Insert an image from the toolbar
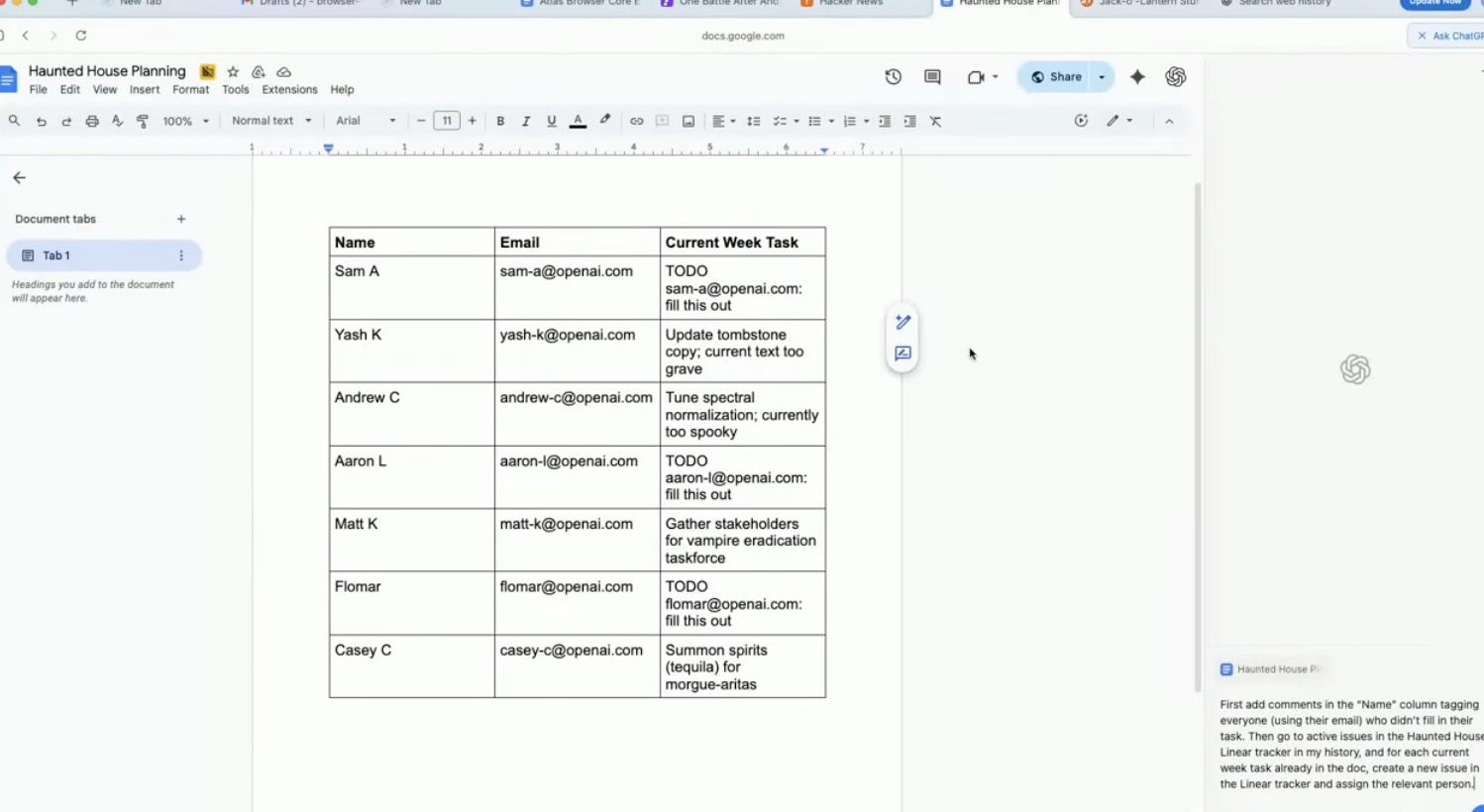 coord(689,120)
